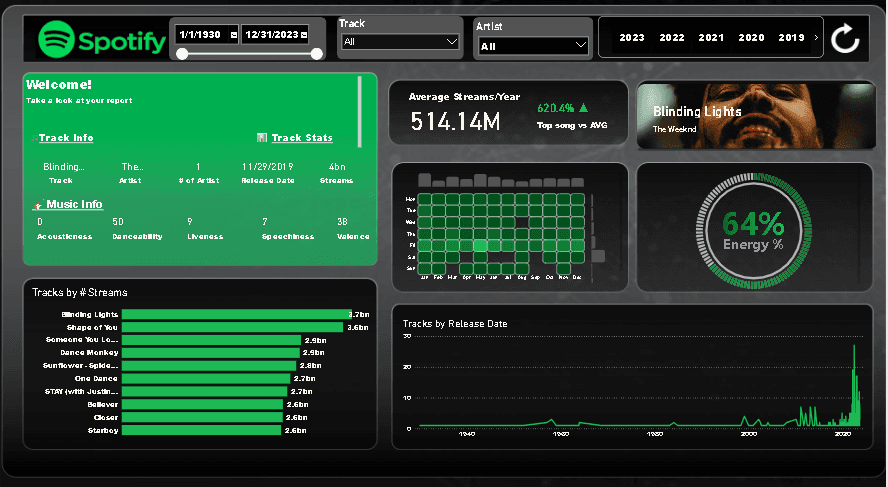Screen dimensions: 888x487
Task: Select the Blinding Lights bar in chart
Action: tap(237, 314)
